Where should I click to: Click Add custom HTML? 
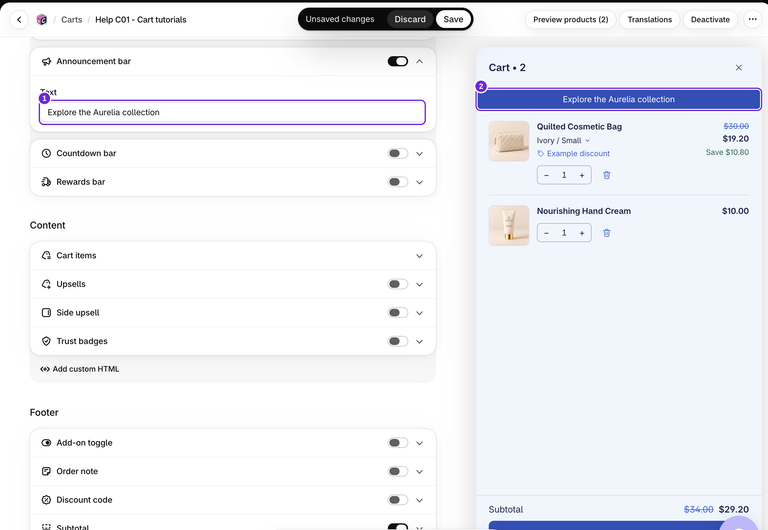[80, 369]
